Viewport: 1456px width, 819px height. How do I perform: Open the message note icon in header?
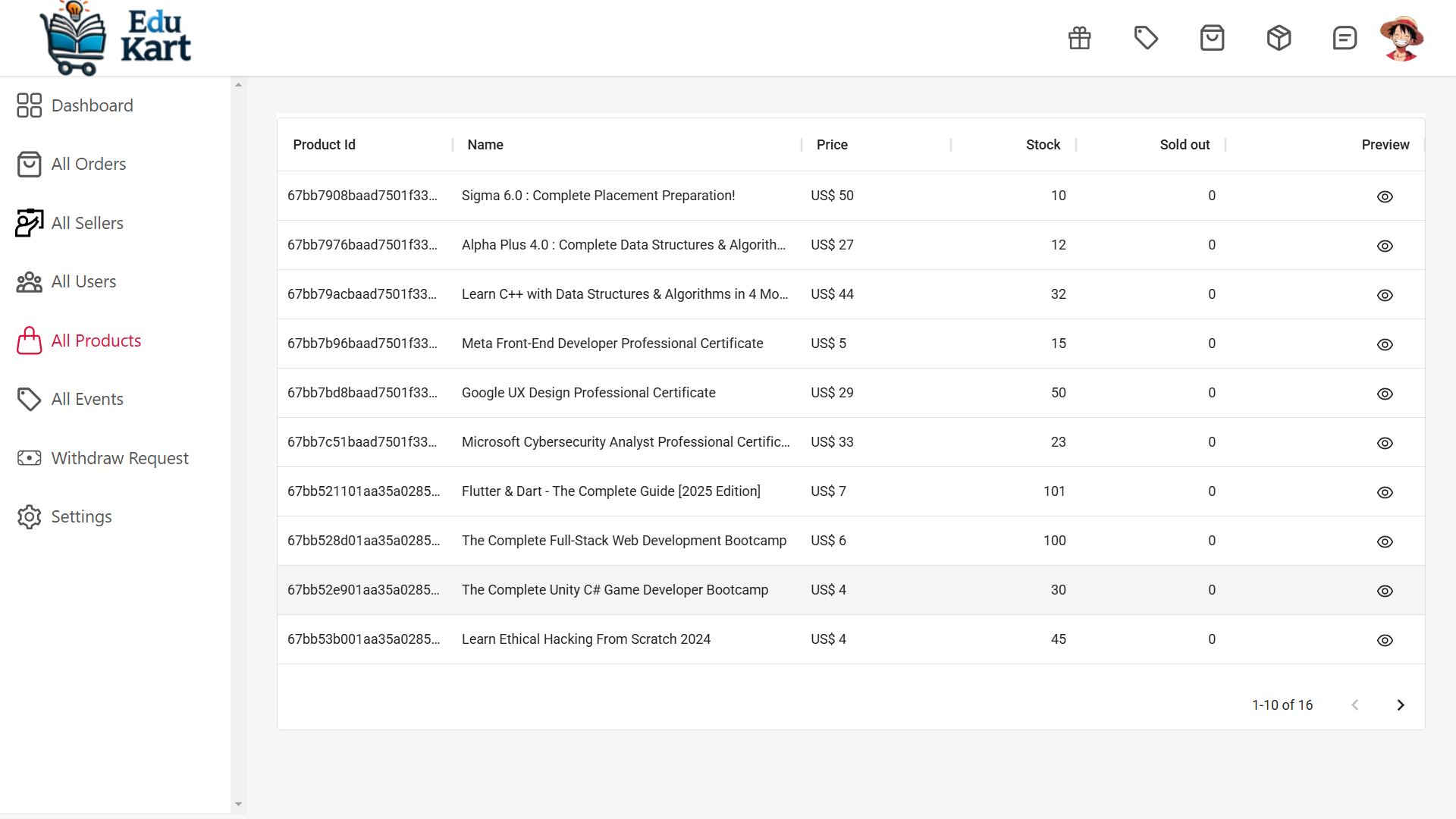coord(1345,38)
